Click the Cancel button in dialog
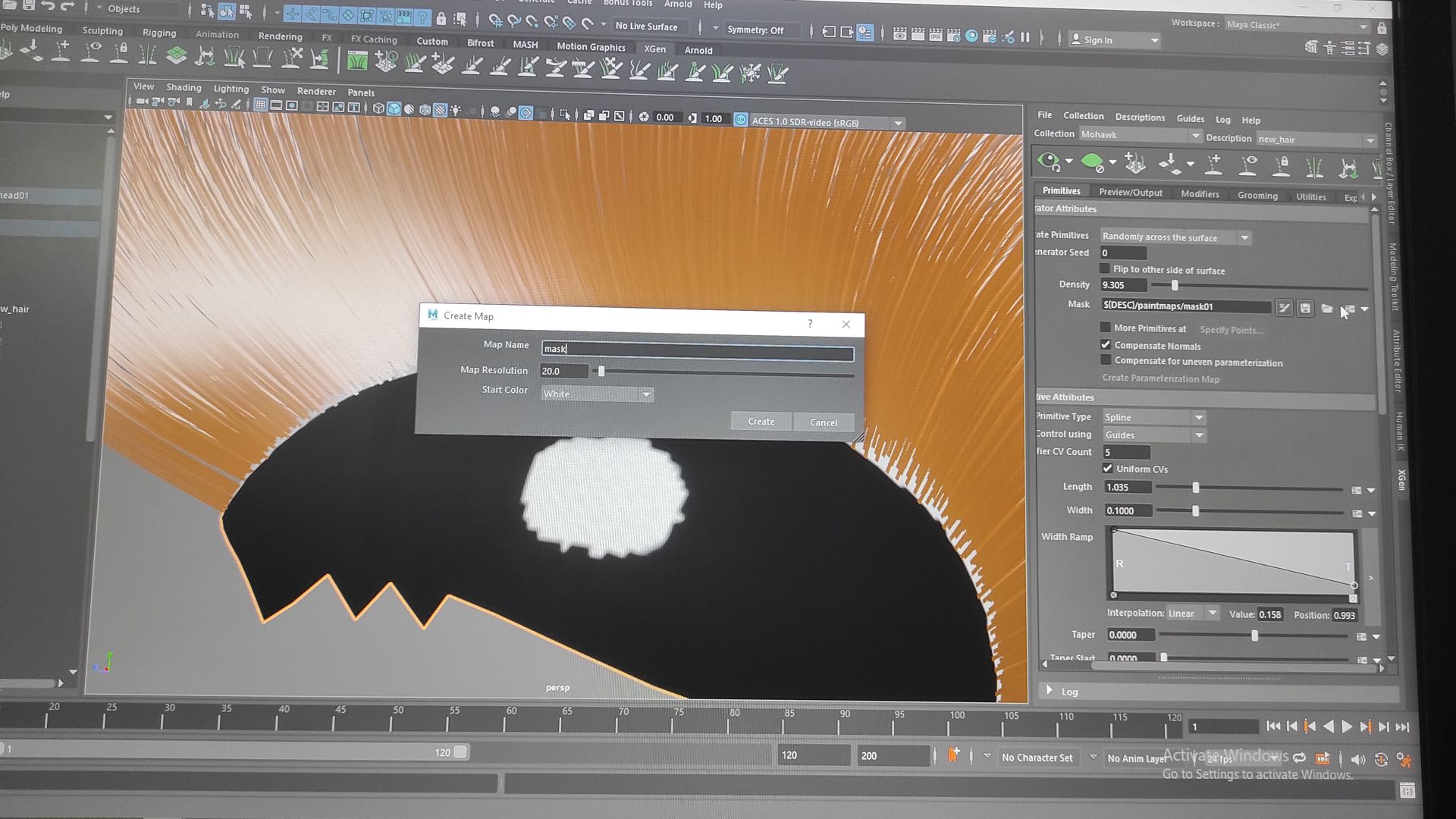 pyautogui.click(x=823, y=422)
